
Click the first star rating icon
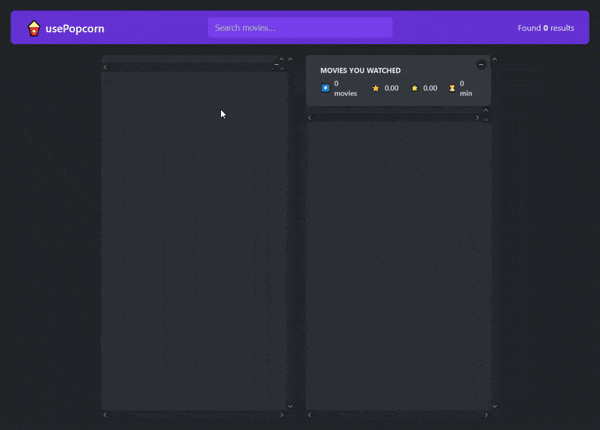(376, 88)
